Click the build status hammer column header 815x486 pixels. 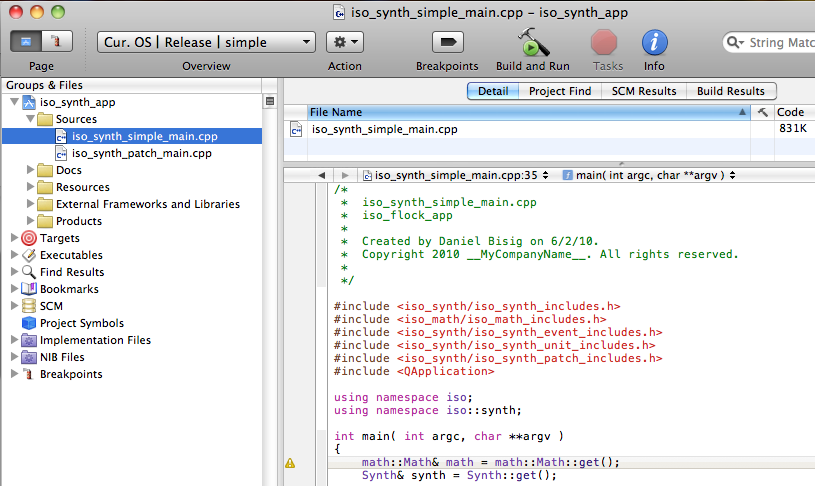(x=763, y=112)
